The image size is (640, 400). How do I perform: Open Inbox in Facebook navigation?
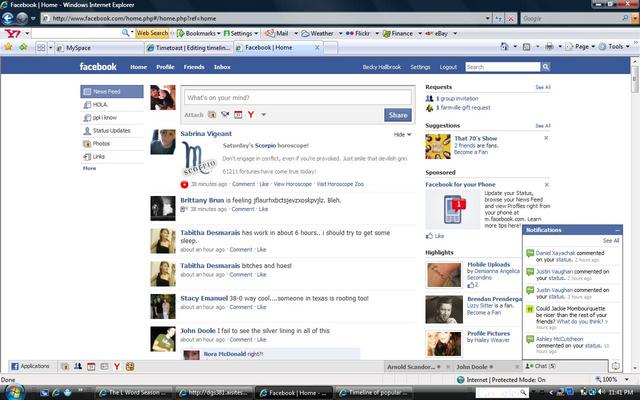[x=222, y=67]
